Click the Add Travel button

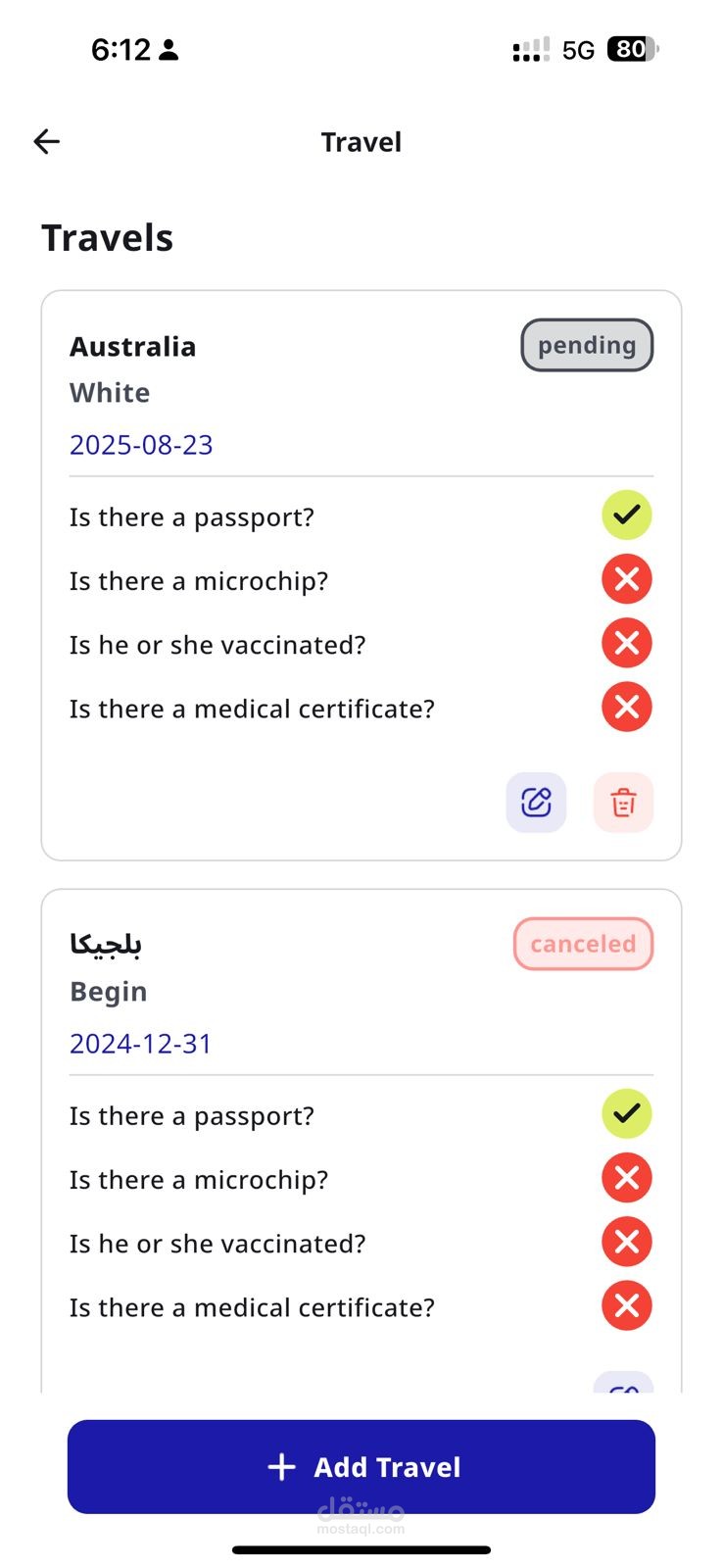click(361, 1467)
